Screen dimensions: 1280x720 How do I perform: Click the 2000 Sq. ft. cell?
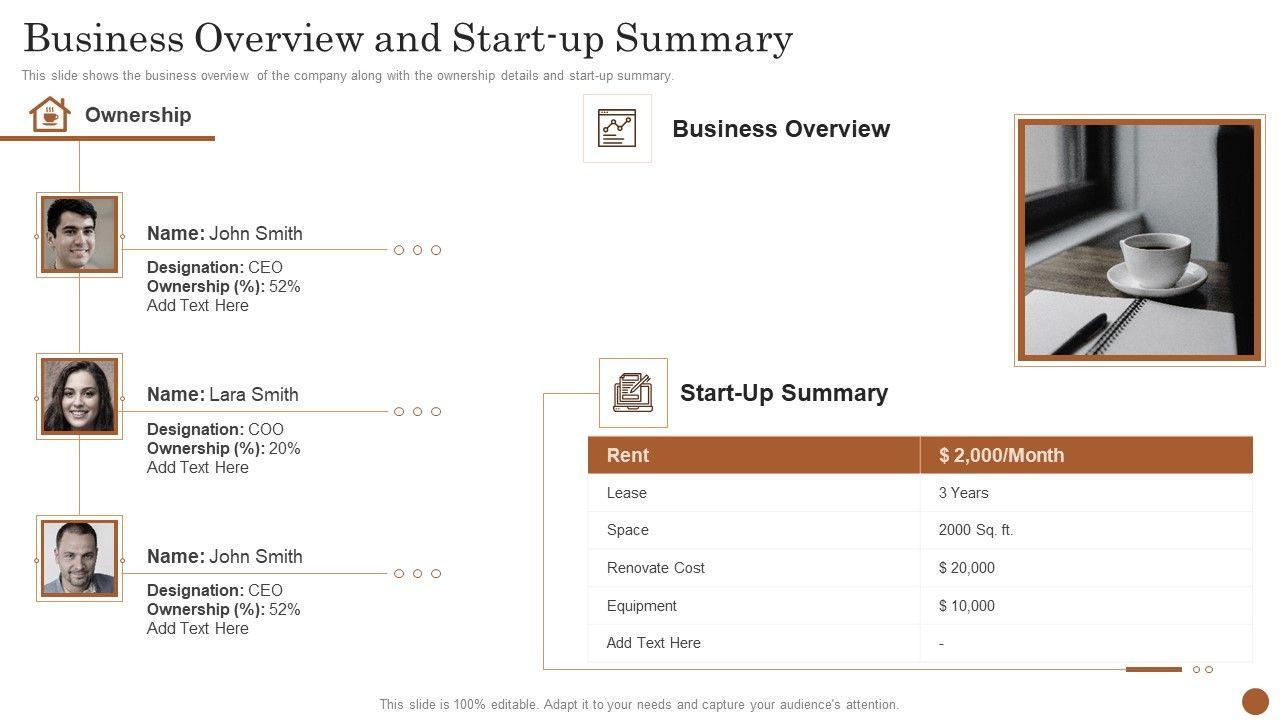(975, 530)
